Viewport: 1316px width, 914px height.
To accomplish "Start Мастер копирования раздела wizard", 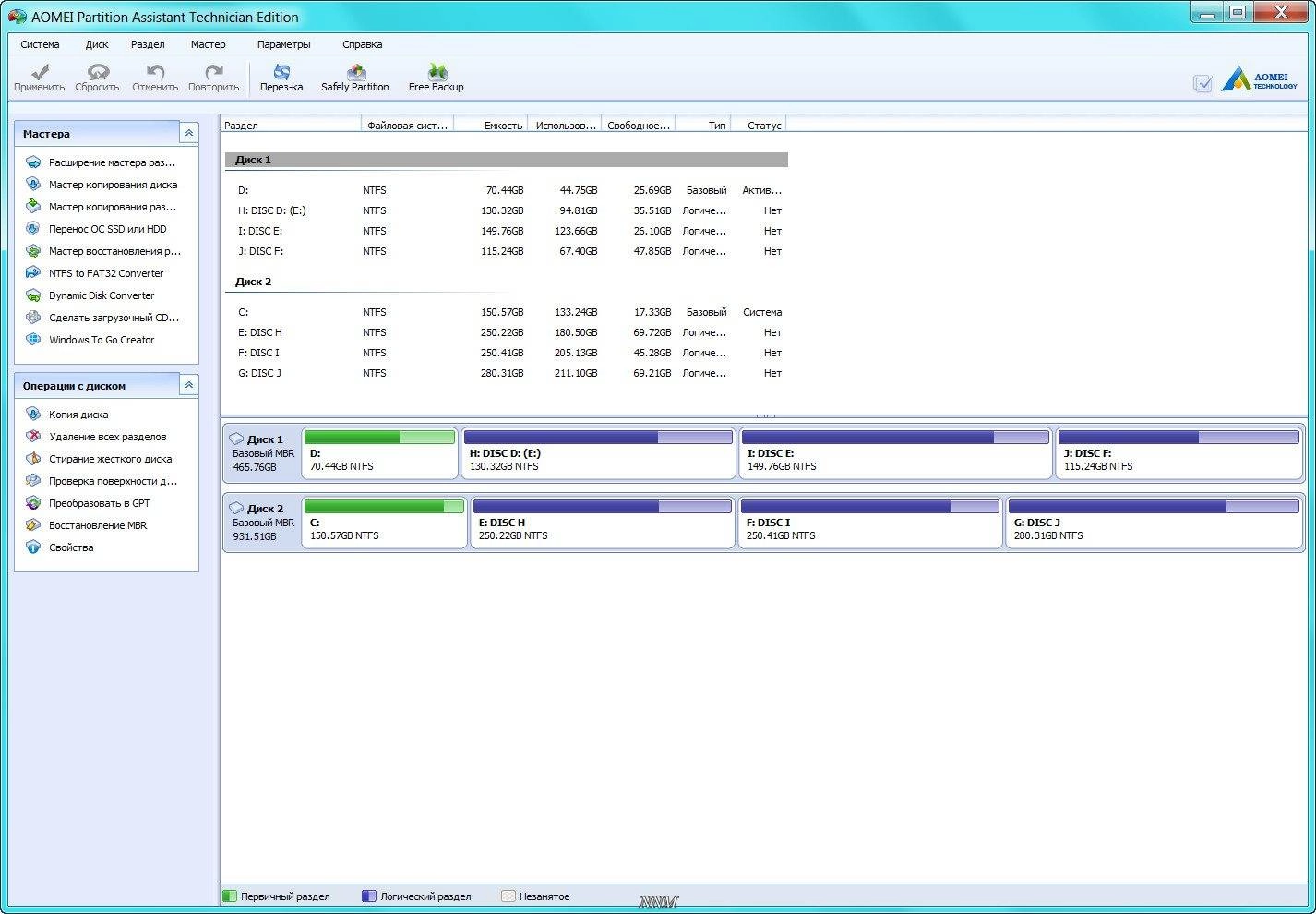I will coord(102,207).
